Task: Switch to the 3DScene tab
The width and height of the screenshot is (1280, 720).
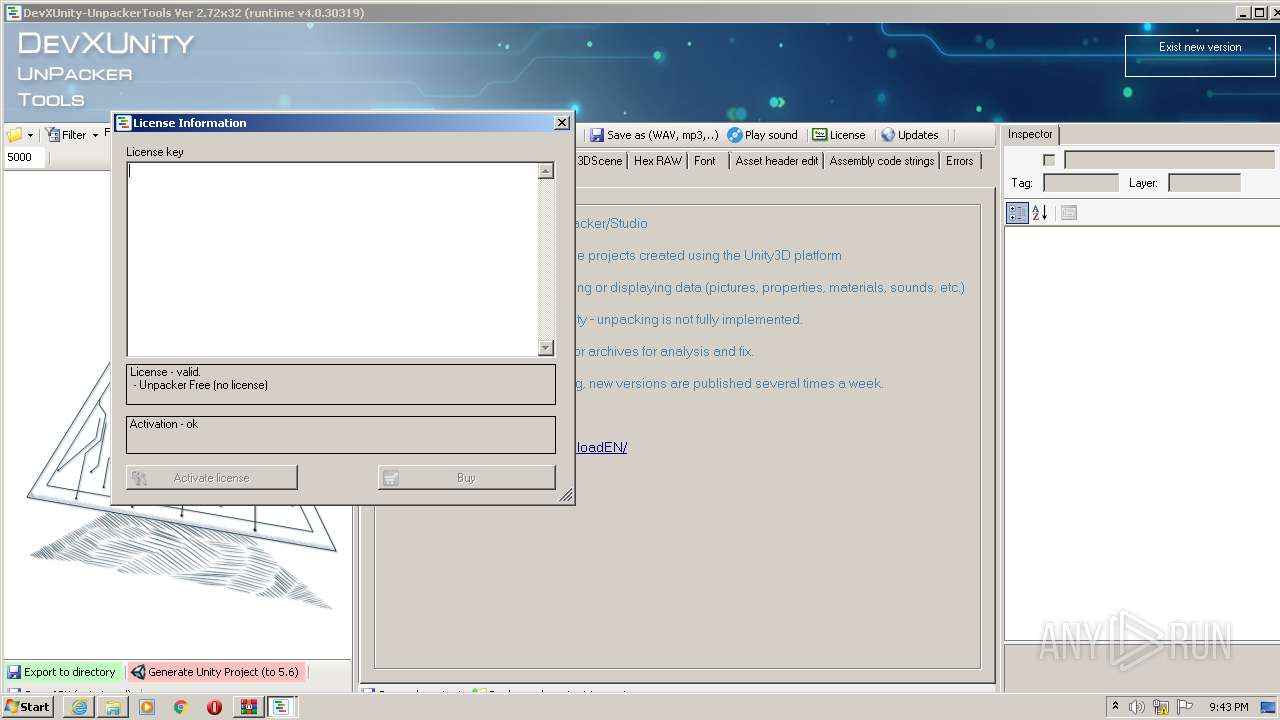Action: click(x=600, y=161)
